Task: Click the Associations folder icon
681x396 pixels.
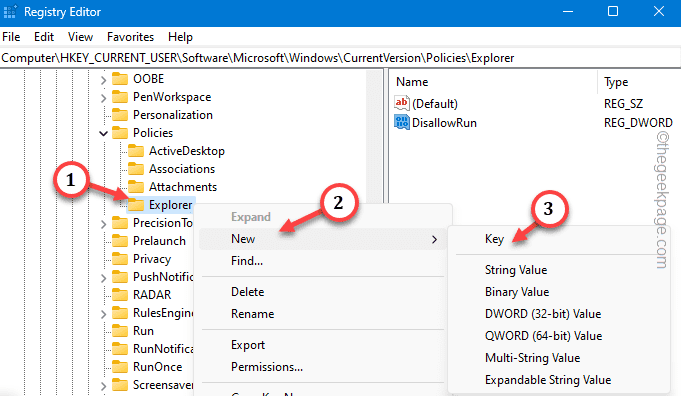Action: click(x=136, y=169)
